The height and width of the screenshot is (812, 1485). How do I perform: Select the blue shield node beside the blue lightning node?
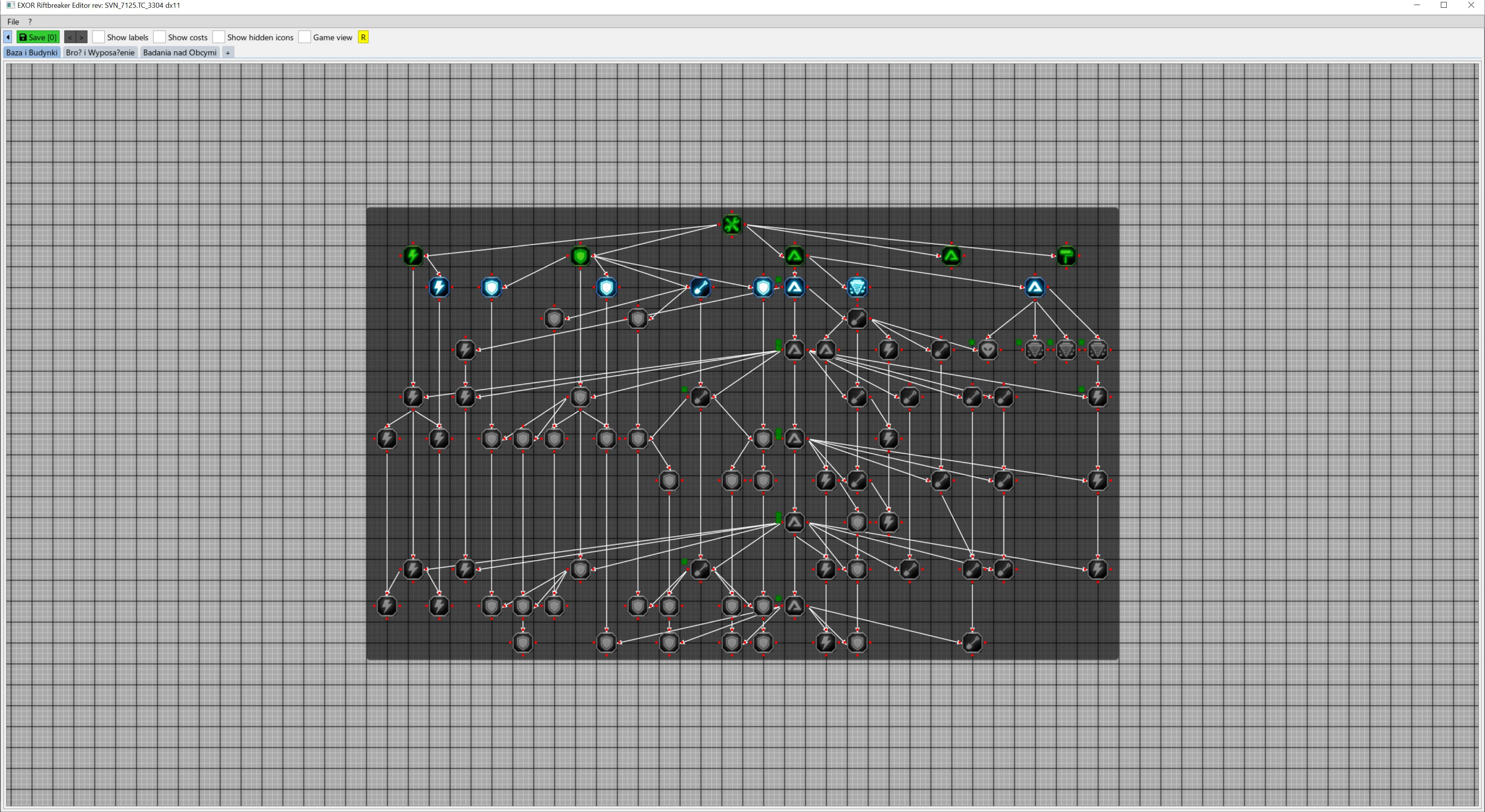(x=492, y=287)
